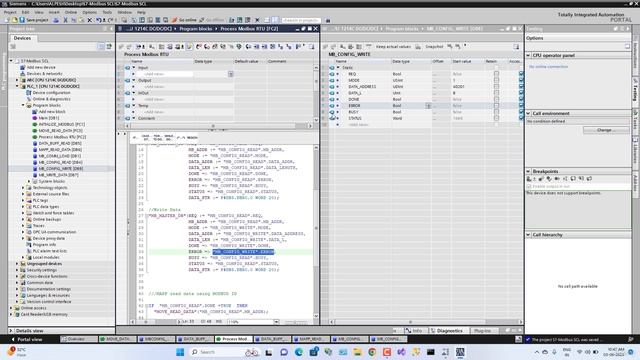Click the Snapshot button in DB toolbar
Screen dimensions: 640x360
tap(434, 47)
